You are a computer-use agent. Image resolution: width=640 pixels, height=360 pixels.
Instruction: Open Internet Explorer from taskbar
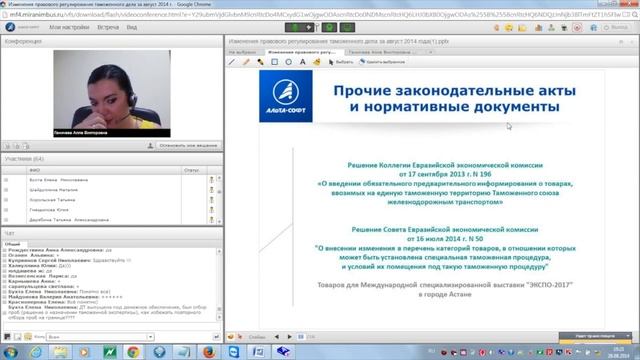[36, 352]
